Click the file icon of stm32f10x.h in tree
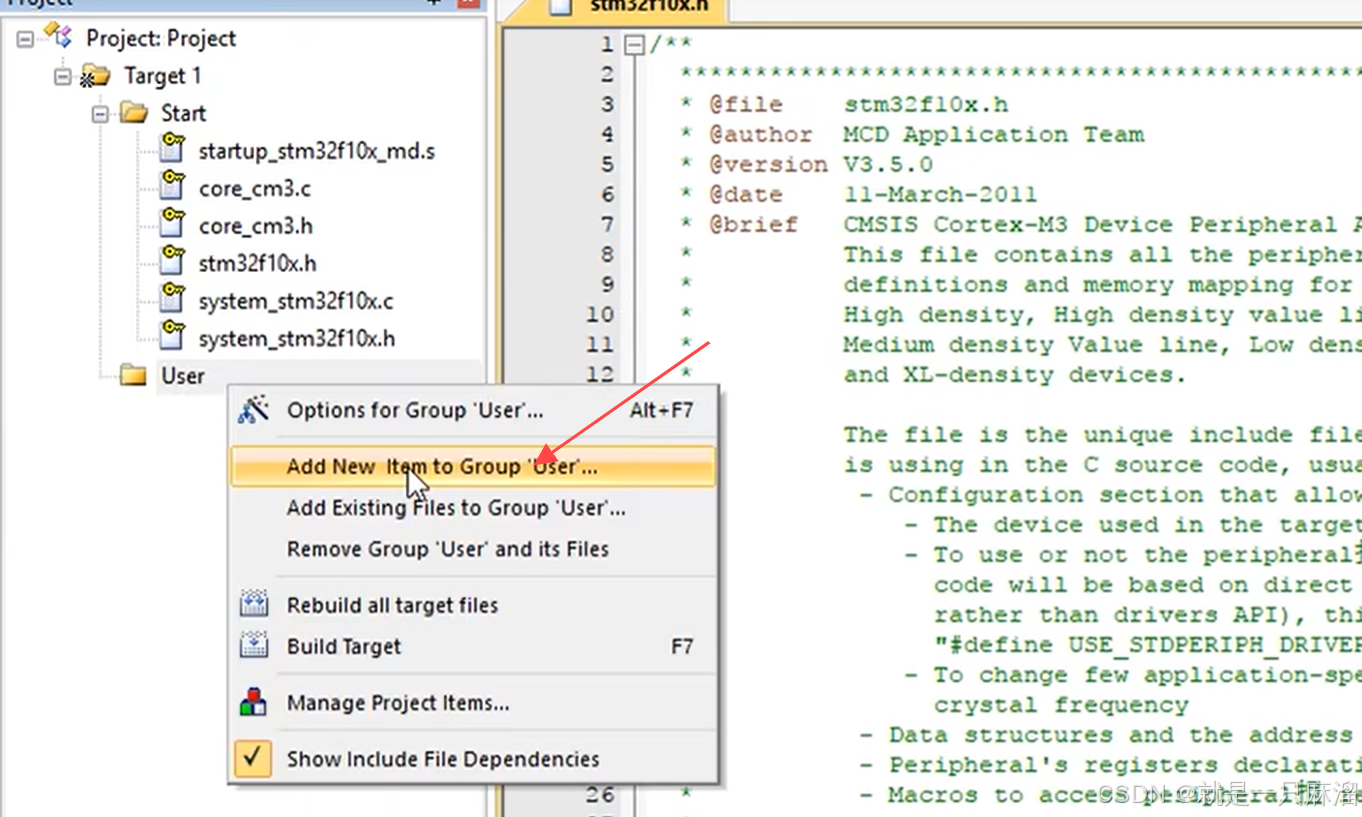This screenshot has width=1362, height=817. (x=172, y=261)
